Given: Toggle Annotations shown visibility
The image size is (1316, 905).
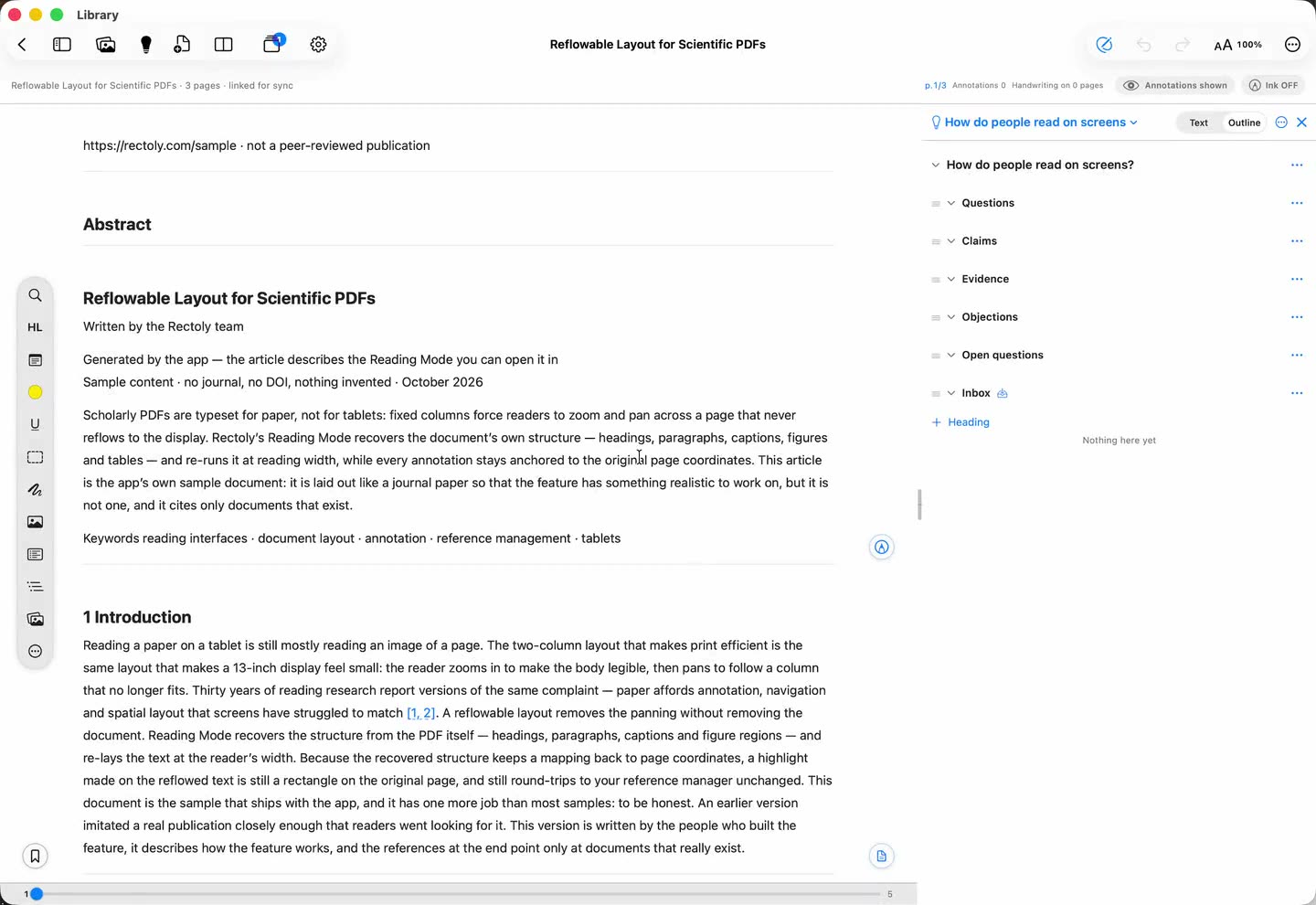Looking at the screenshot, I should pos(1175,85).
